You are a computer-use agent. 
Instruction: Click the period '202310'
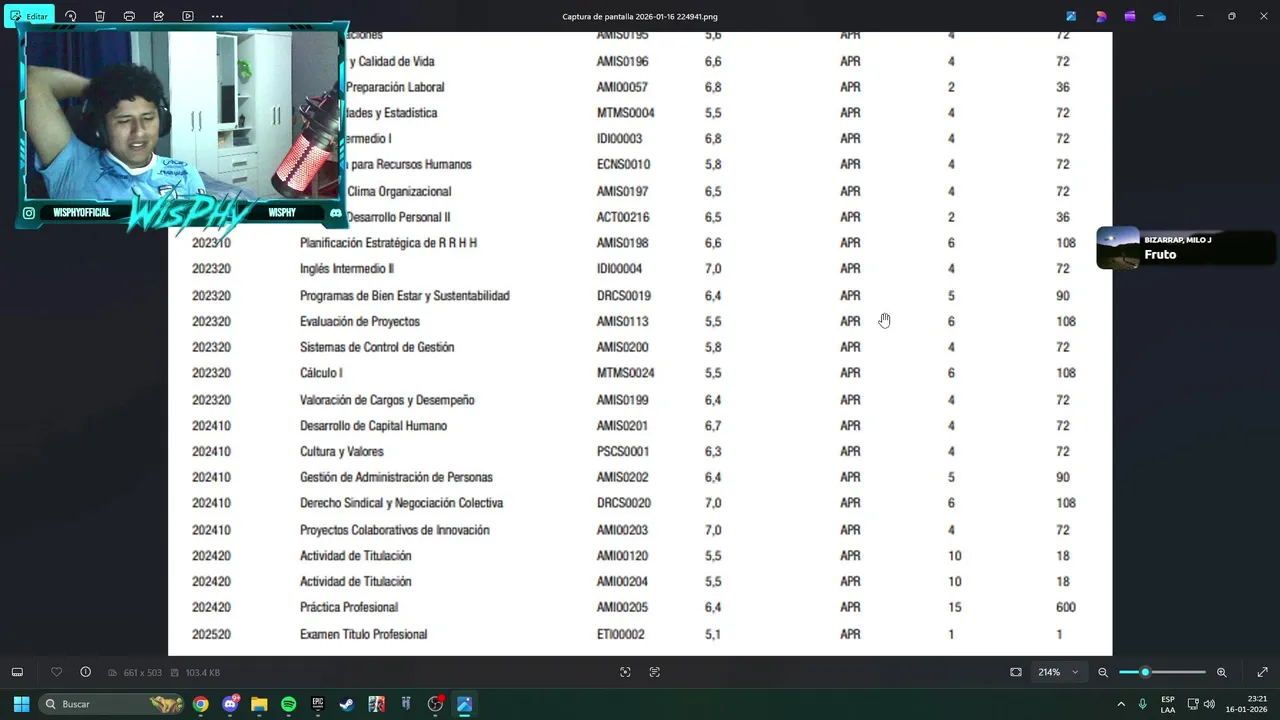(211, 242)
